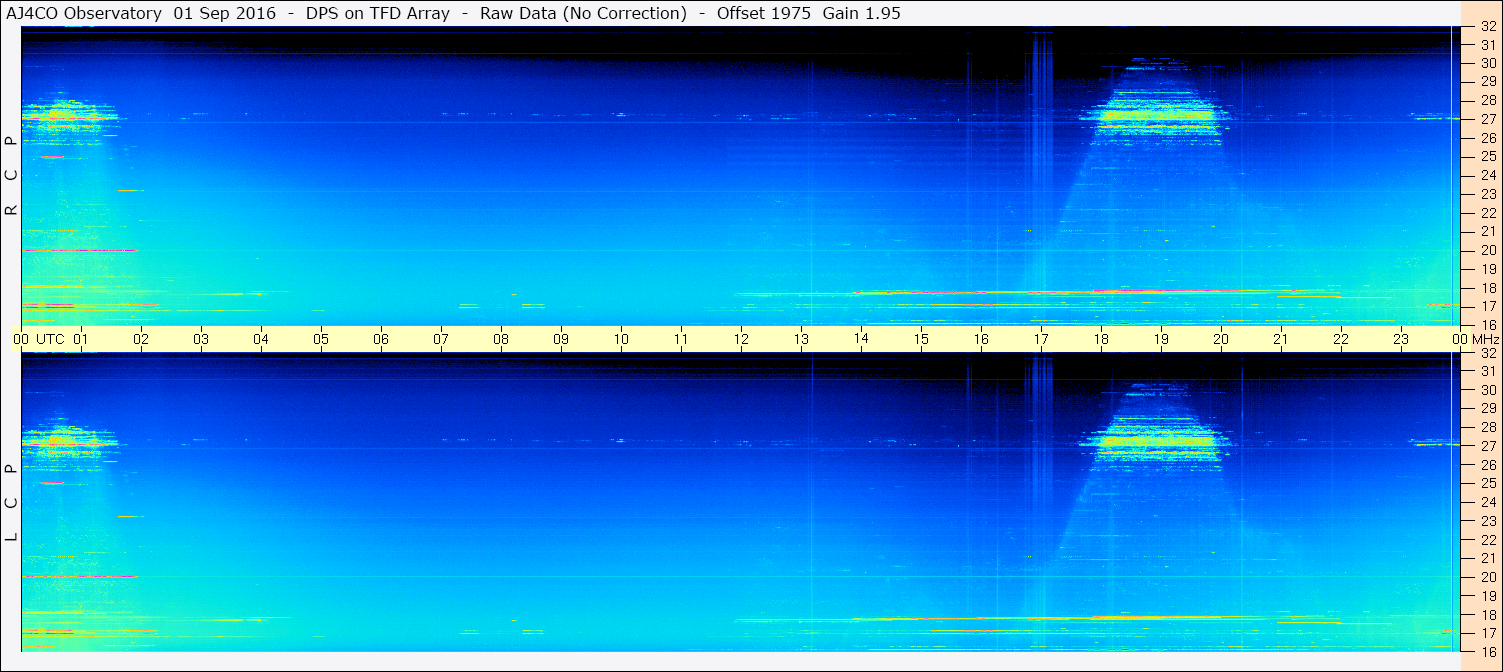1503x672 pixels.
Task: Select the 17 hour mark on the time axis
Action: coord(1041,339)
